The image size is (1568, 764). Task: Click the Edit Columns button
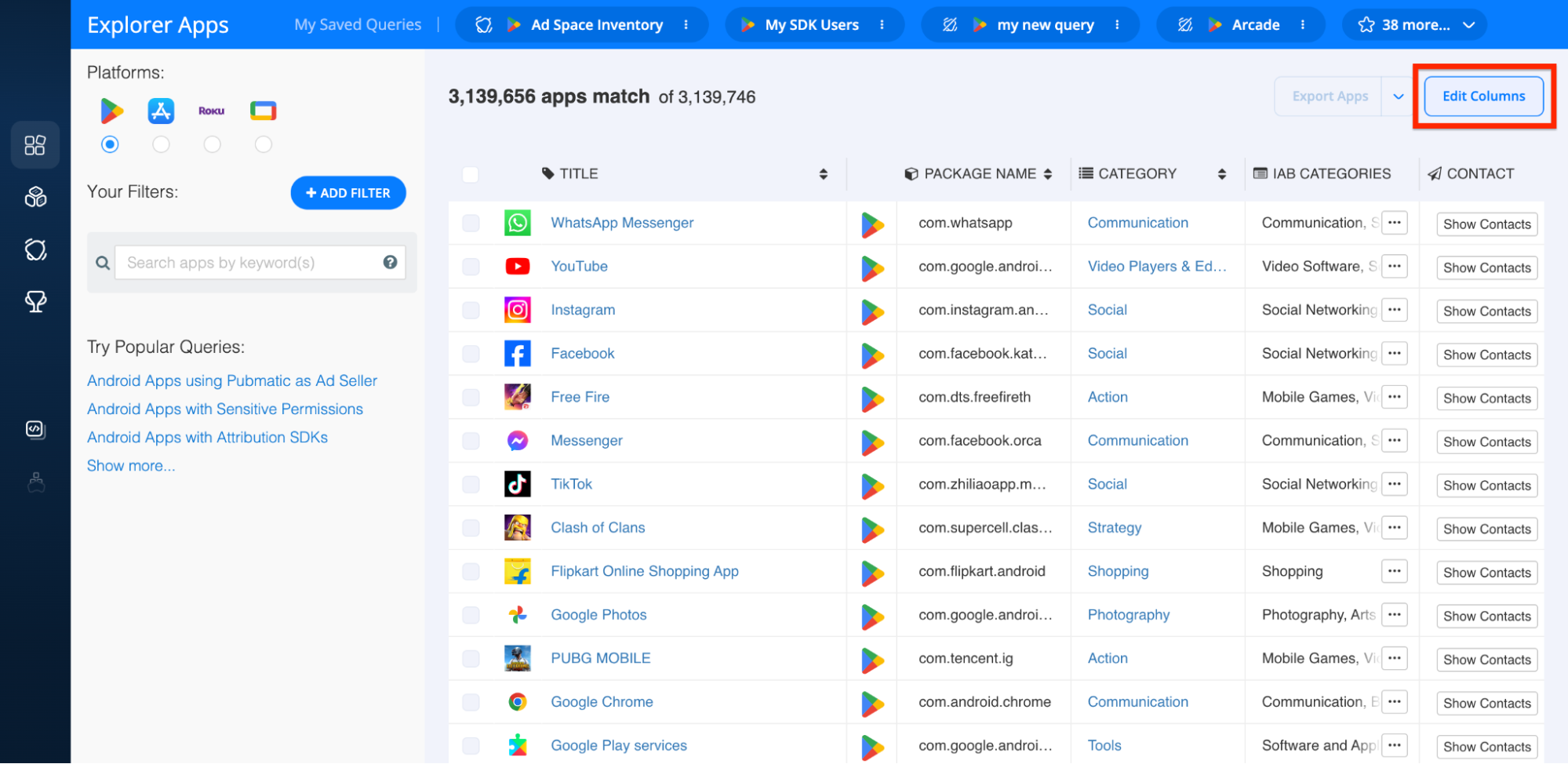[1484, 96]
